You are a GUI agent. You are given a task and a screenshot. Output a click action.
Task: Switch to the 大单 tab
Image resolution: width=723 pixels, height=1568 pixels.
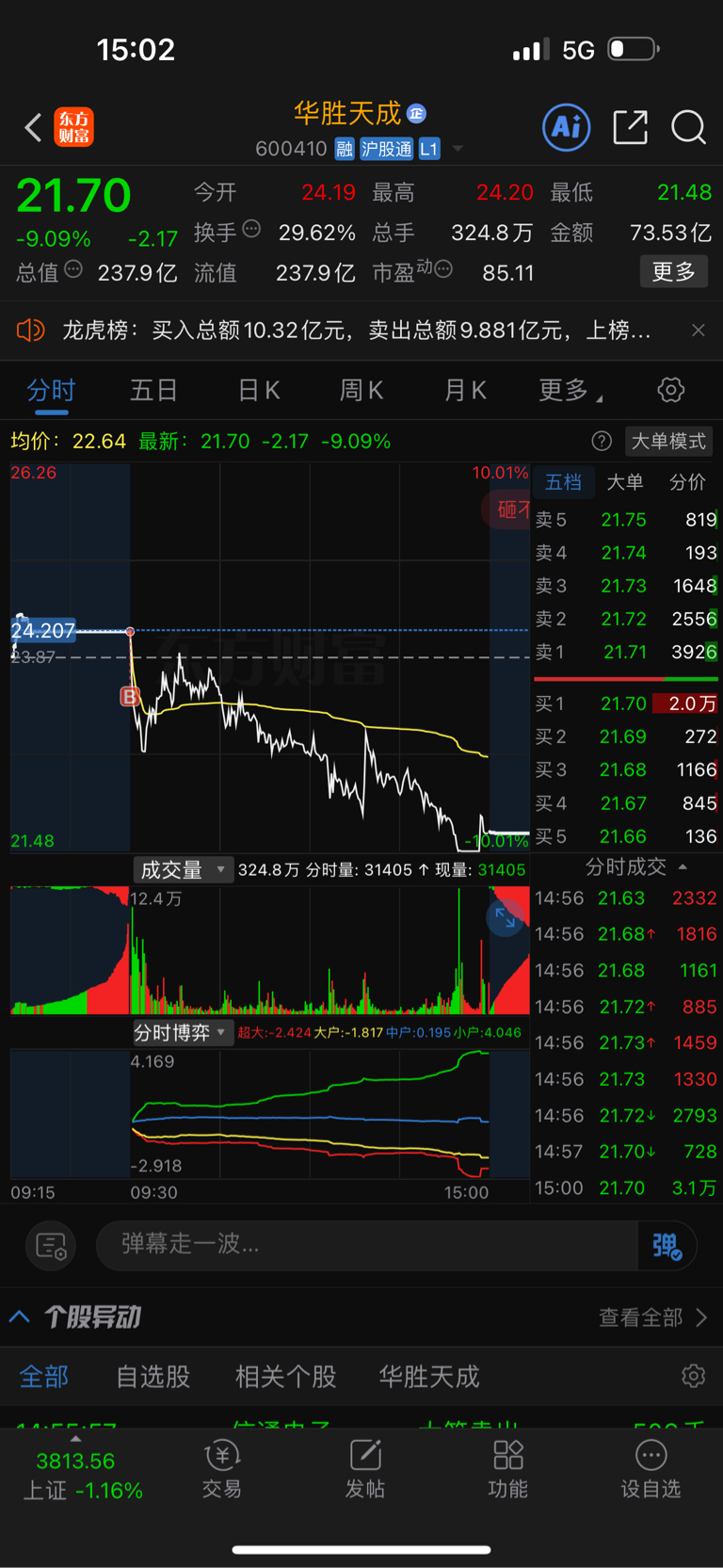[625, 482]
